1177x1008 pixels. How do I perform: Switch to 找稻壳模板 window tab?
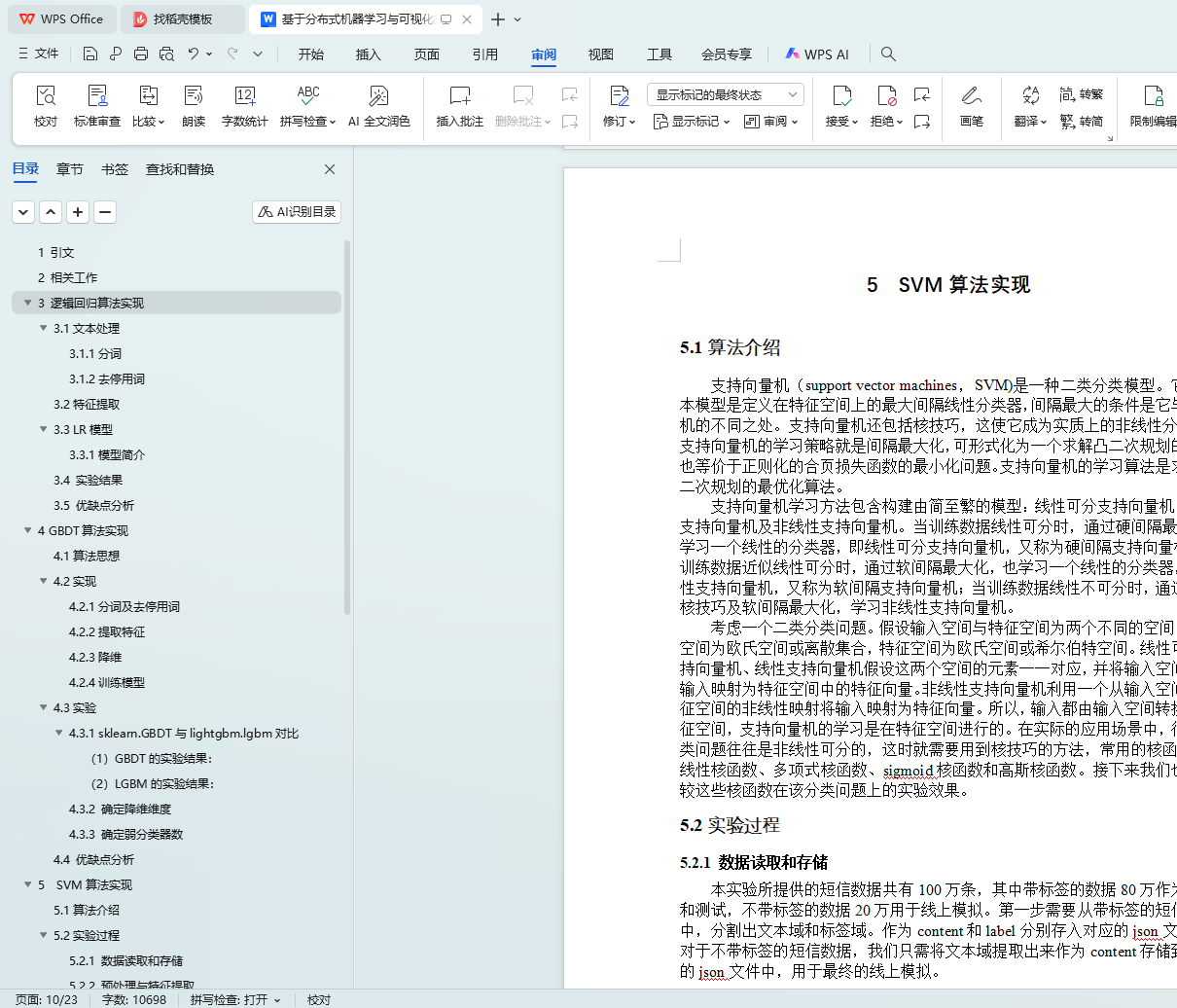pyautogui.click(x=183, y=19)
